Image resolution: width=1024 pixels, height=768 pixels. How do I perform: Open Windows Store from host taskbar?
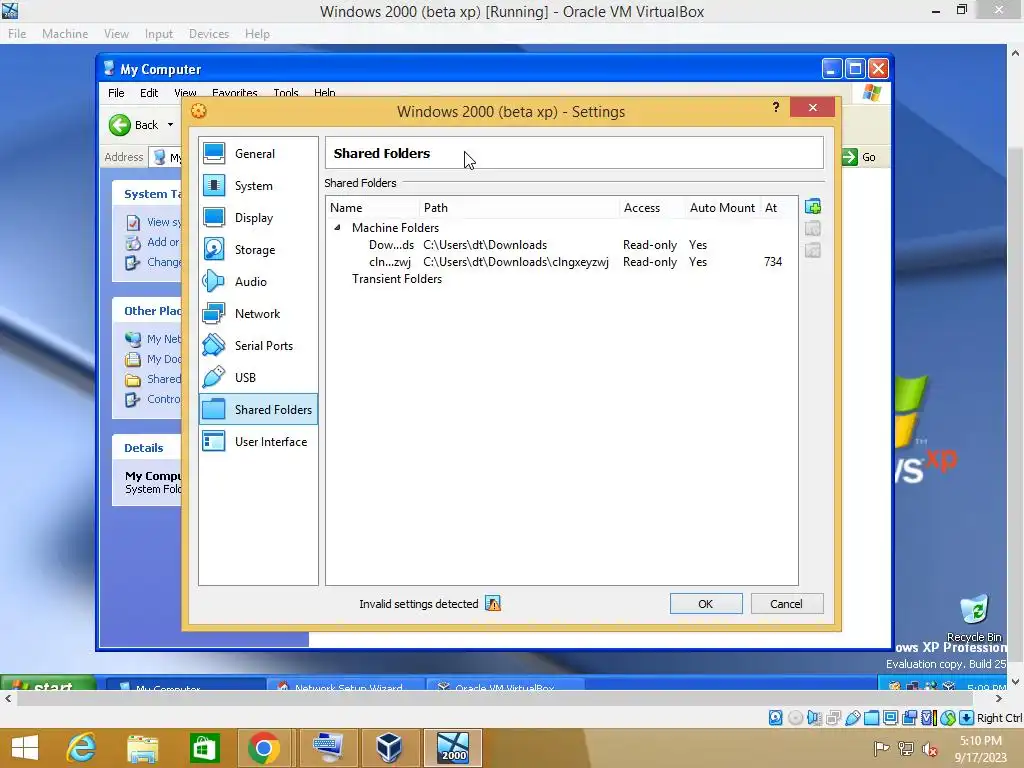click(204, 748)
